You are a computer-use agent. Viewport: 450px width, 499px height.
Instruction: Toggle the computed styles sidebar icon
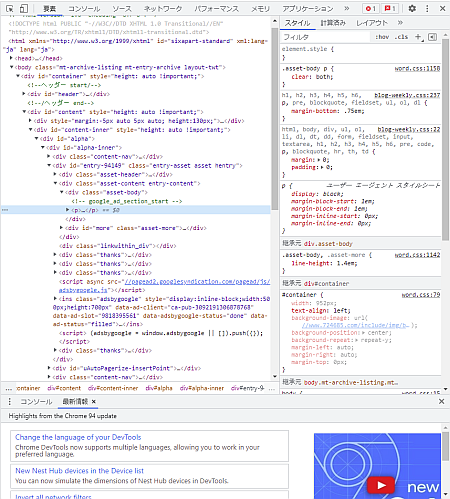[x=433, y=37]
